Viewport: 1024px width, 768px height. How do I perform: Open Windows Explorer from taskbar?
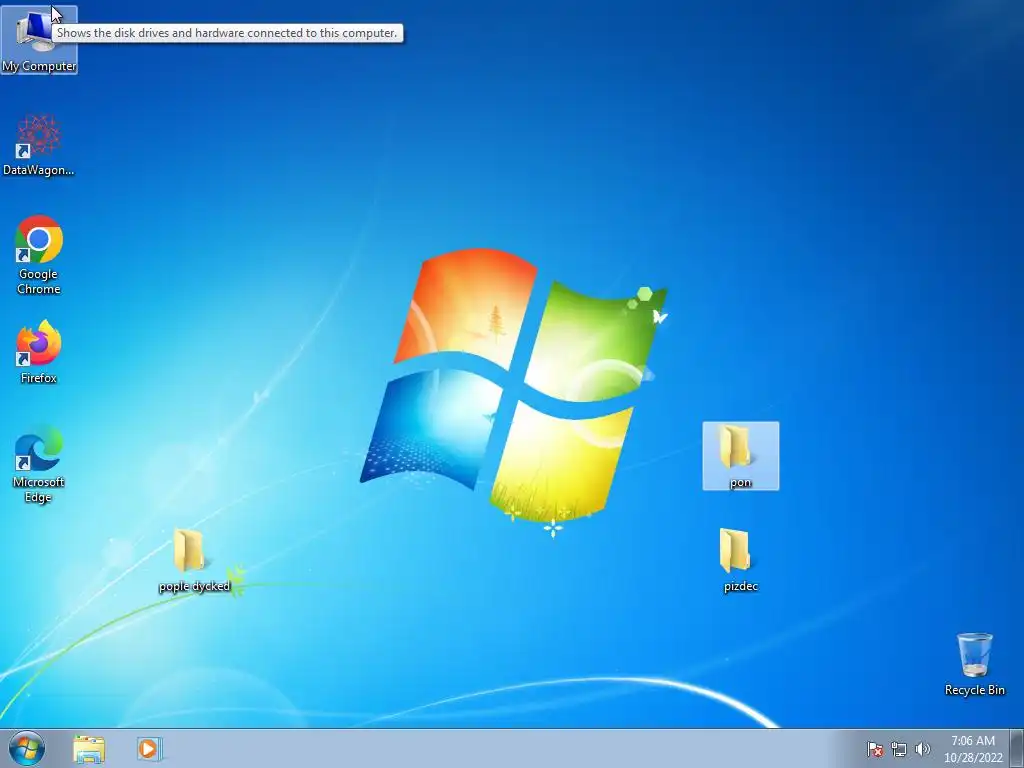click(x=89, y=749)
